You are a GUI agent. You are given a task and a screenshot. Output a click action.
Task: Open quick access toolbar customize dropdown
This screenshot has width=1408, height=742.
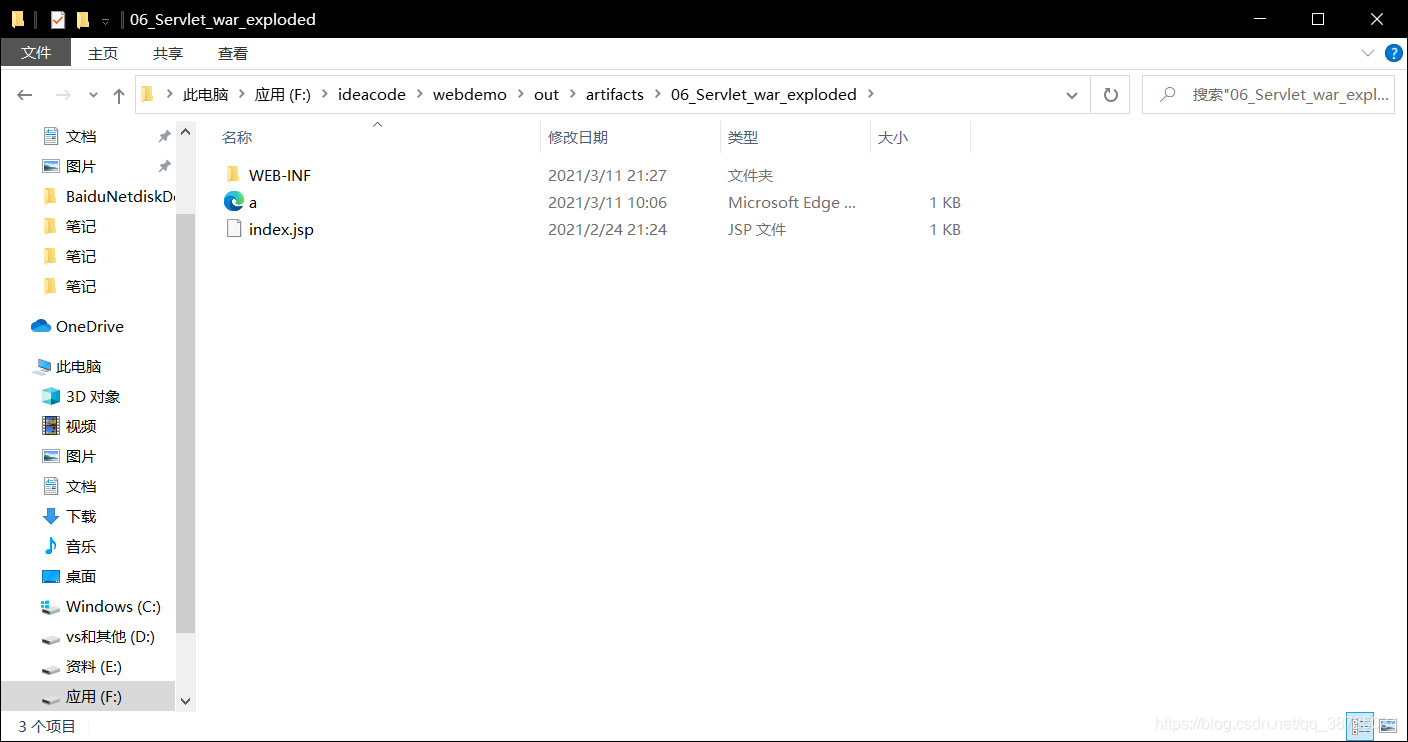click(105, 20)
